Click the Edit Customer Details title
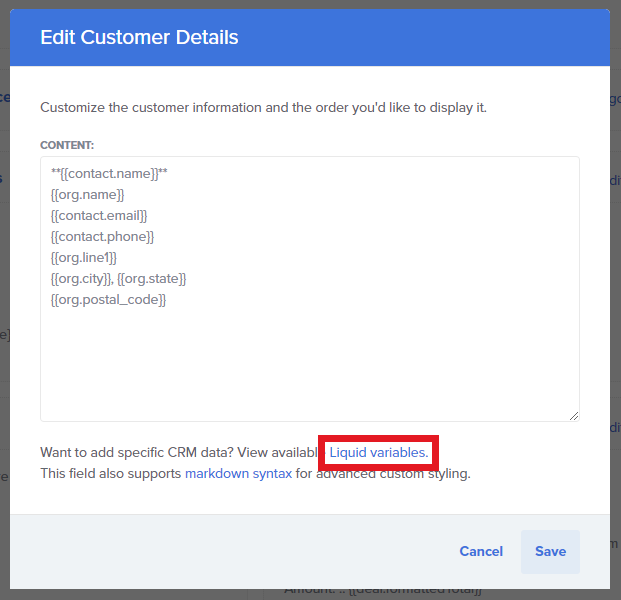Image resolution: width=621 pixels, height=600 pixels. point(139,39)
